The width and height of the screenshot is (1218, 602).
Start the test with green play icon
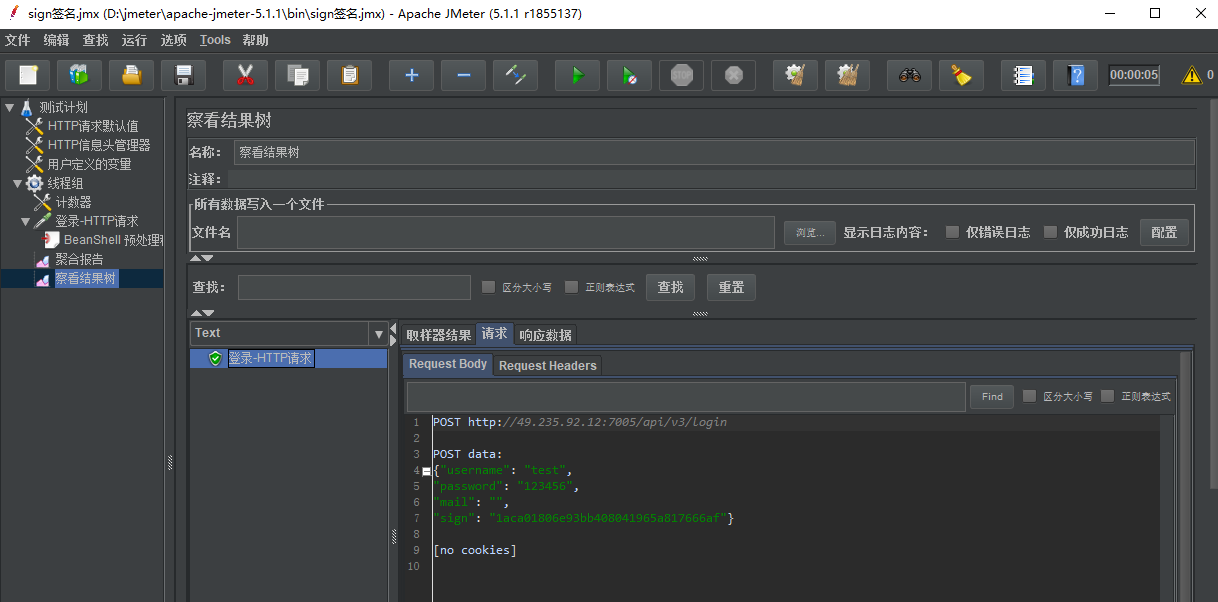[x=577, y=75]
